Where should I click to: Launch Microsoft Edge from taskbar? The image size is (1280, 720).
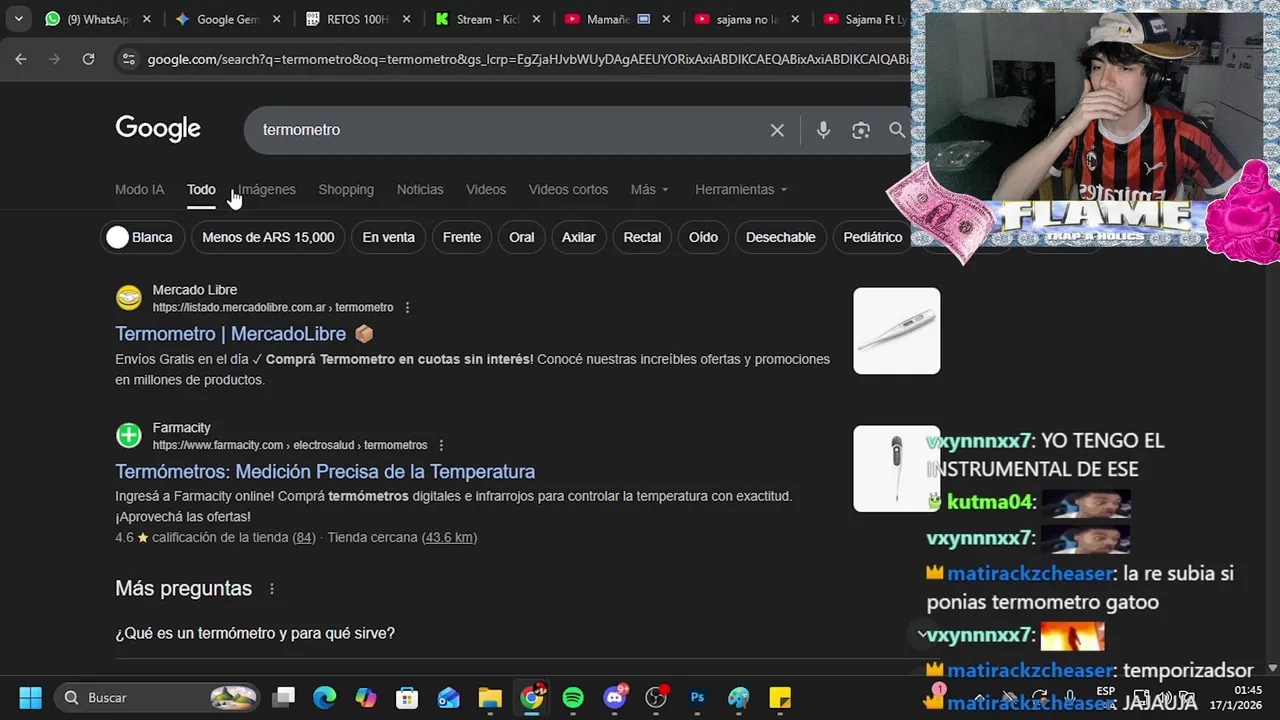pyautogui.click(x=325, y=697)
